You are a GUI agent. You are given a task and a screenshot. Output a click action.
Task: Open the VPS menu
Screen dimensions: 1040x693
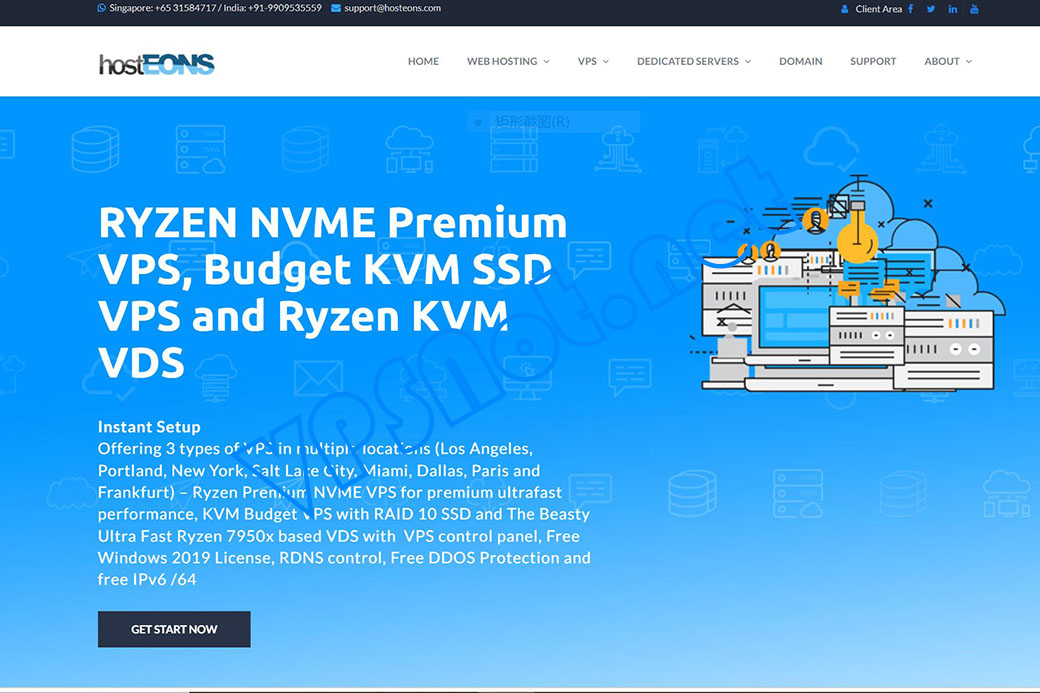(587, 61)
